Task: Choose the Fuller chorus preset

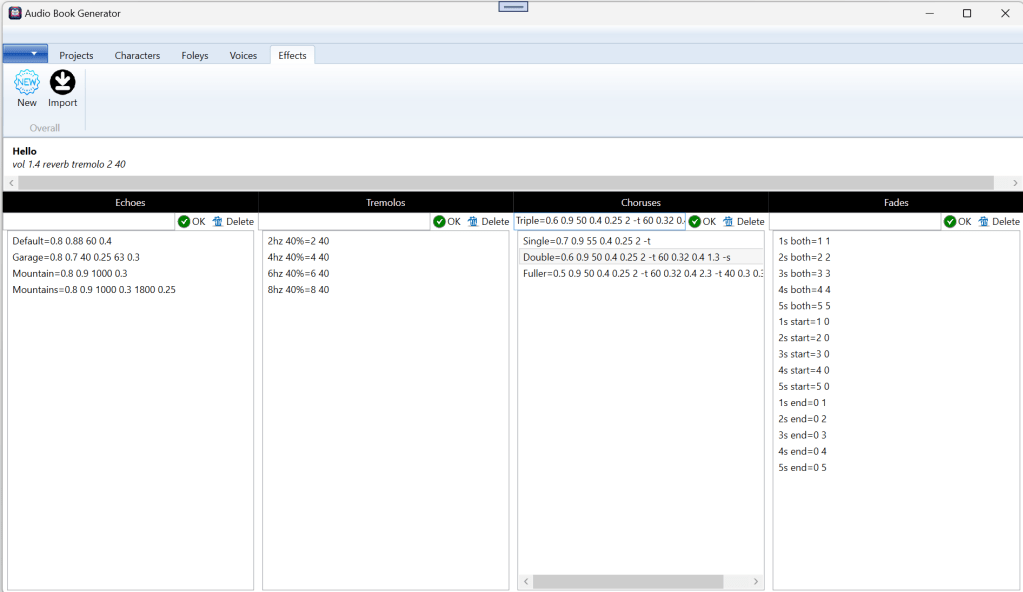Action: (x=640, y=273)
